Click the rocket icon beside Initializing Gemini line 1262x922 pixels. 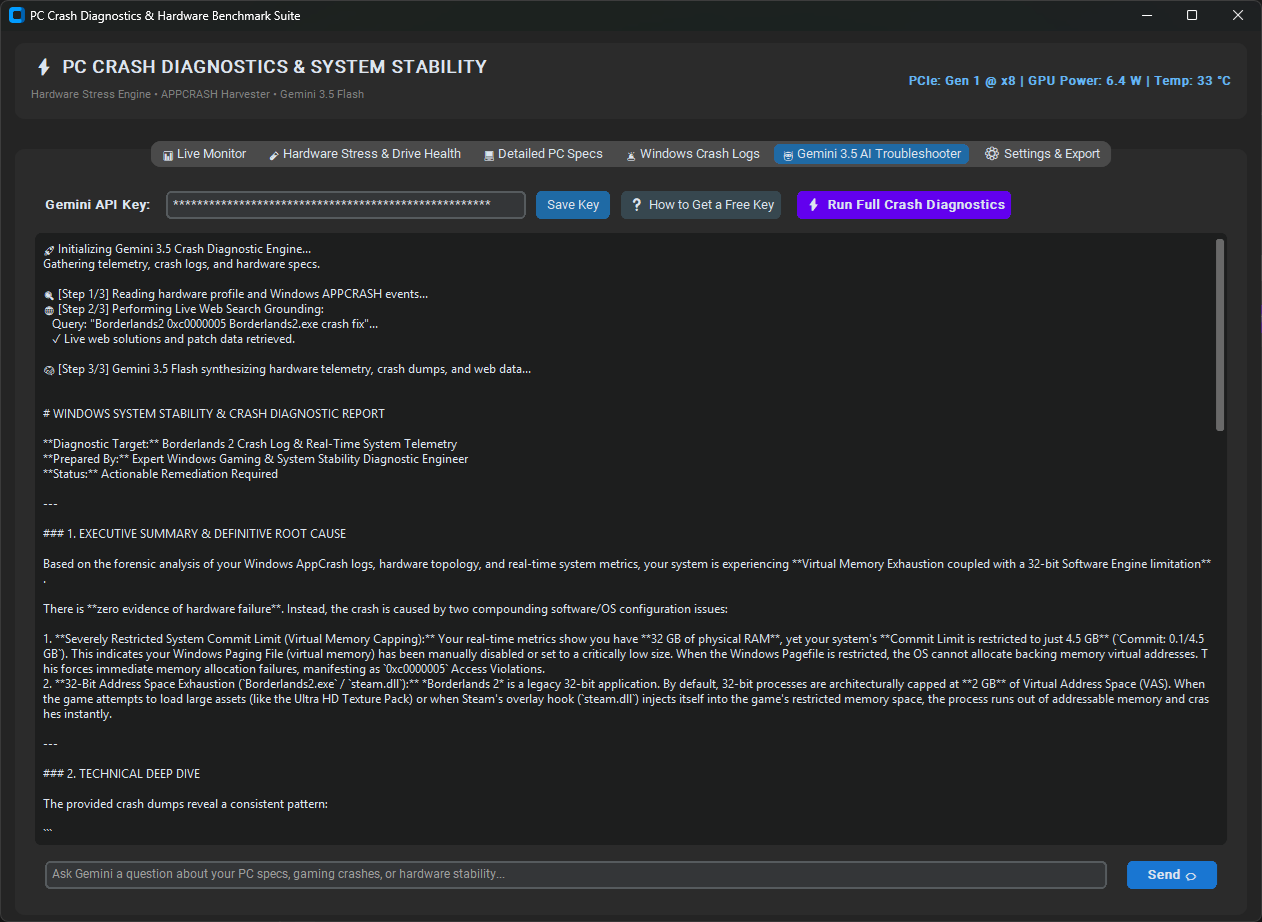tap(49, 250)
